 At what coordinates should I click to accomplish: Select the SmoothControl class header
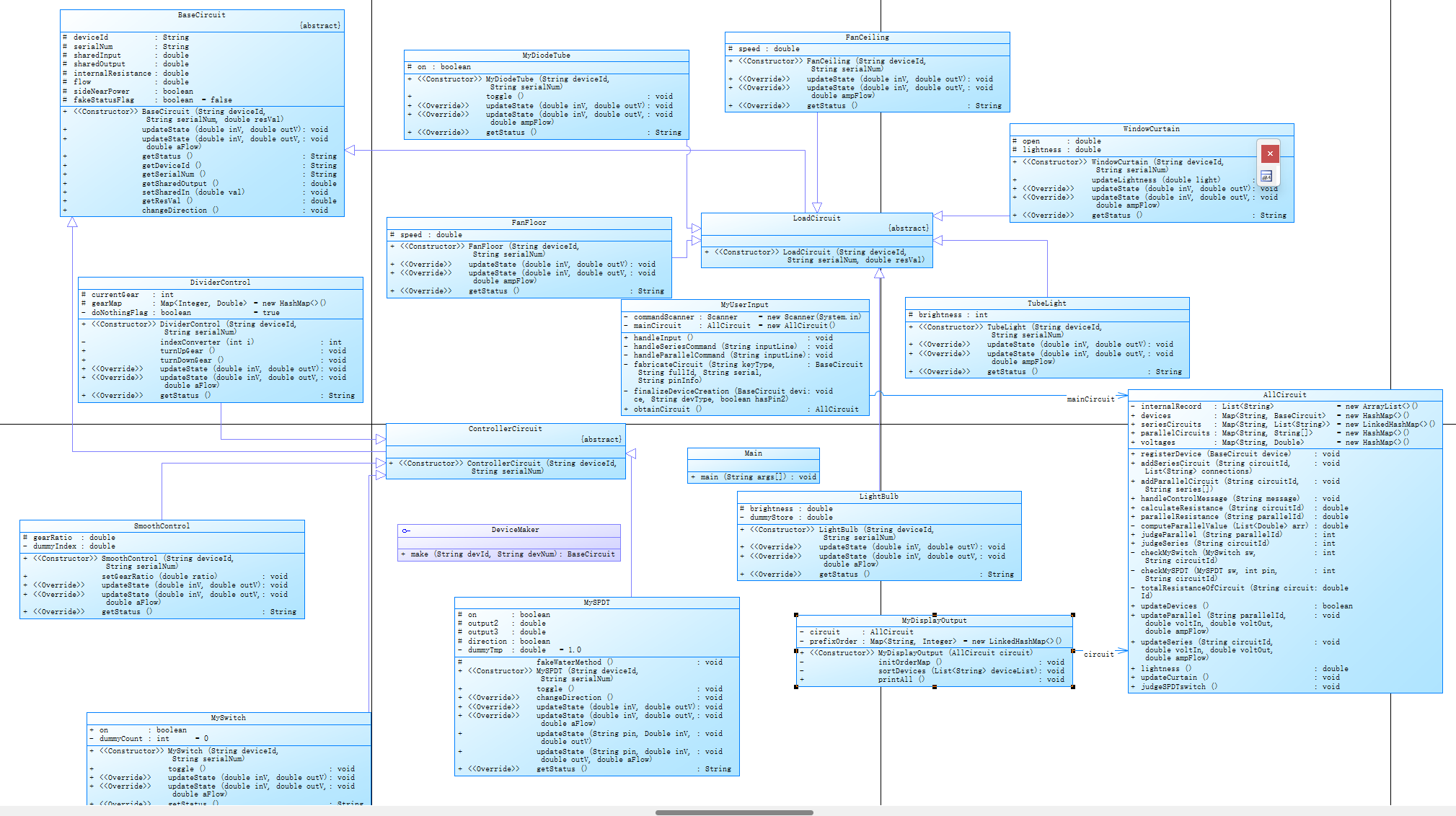click(x=162, y=526)
